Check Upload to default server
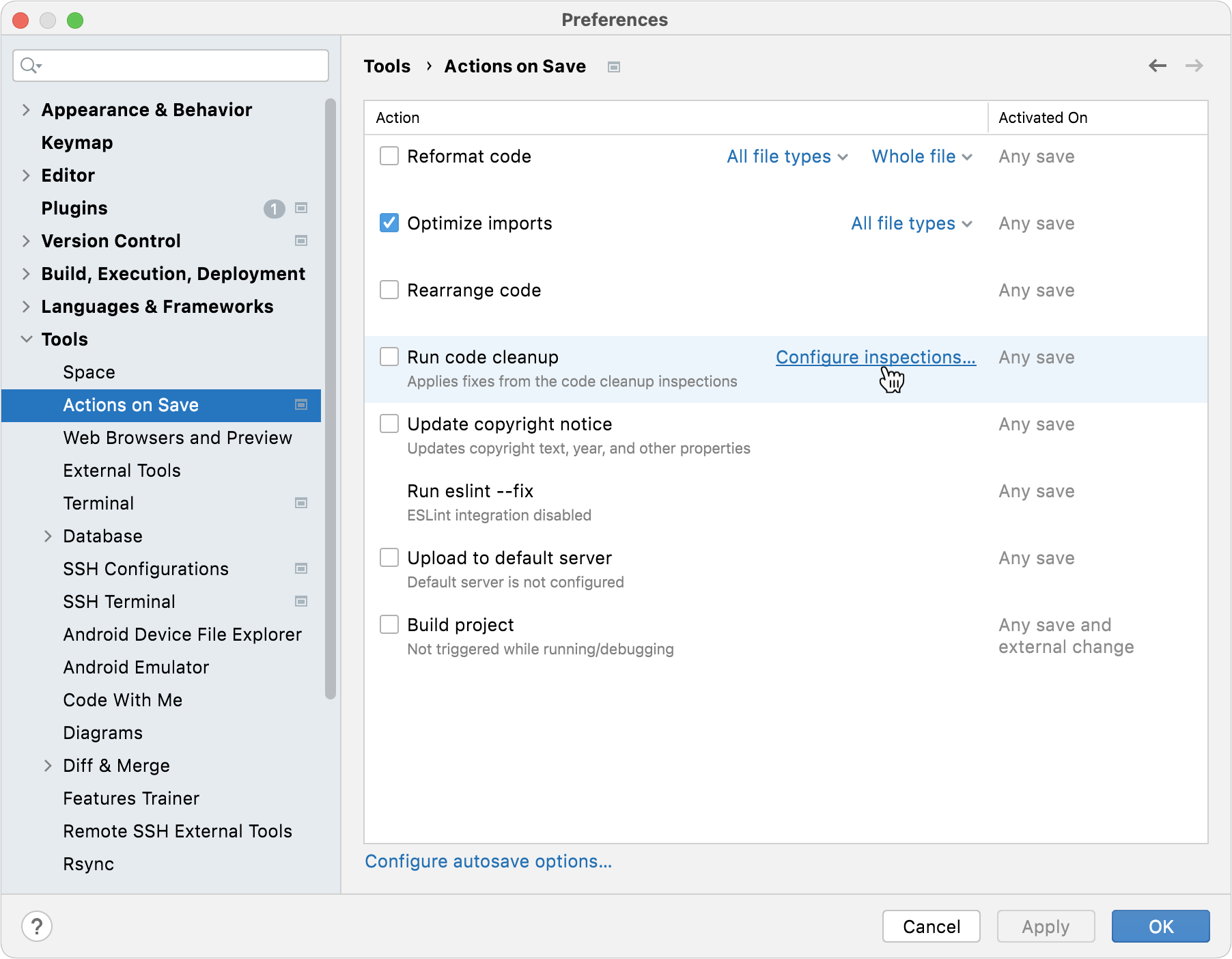Viewport: 1232px width, 959px height. 389,557
